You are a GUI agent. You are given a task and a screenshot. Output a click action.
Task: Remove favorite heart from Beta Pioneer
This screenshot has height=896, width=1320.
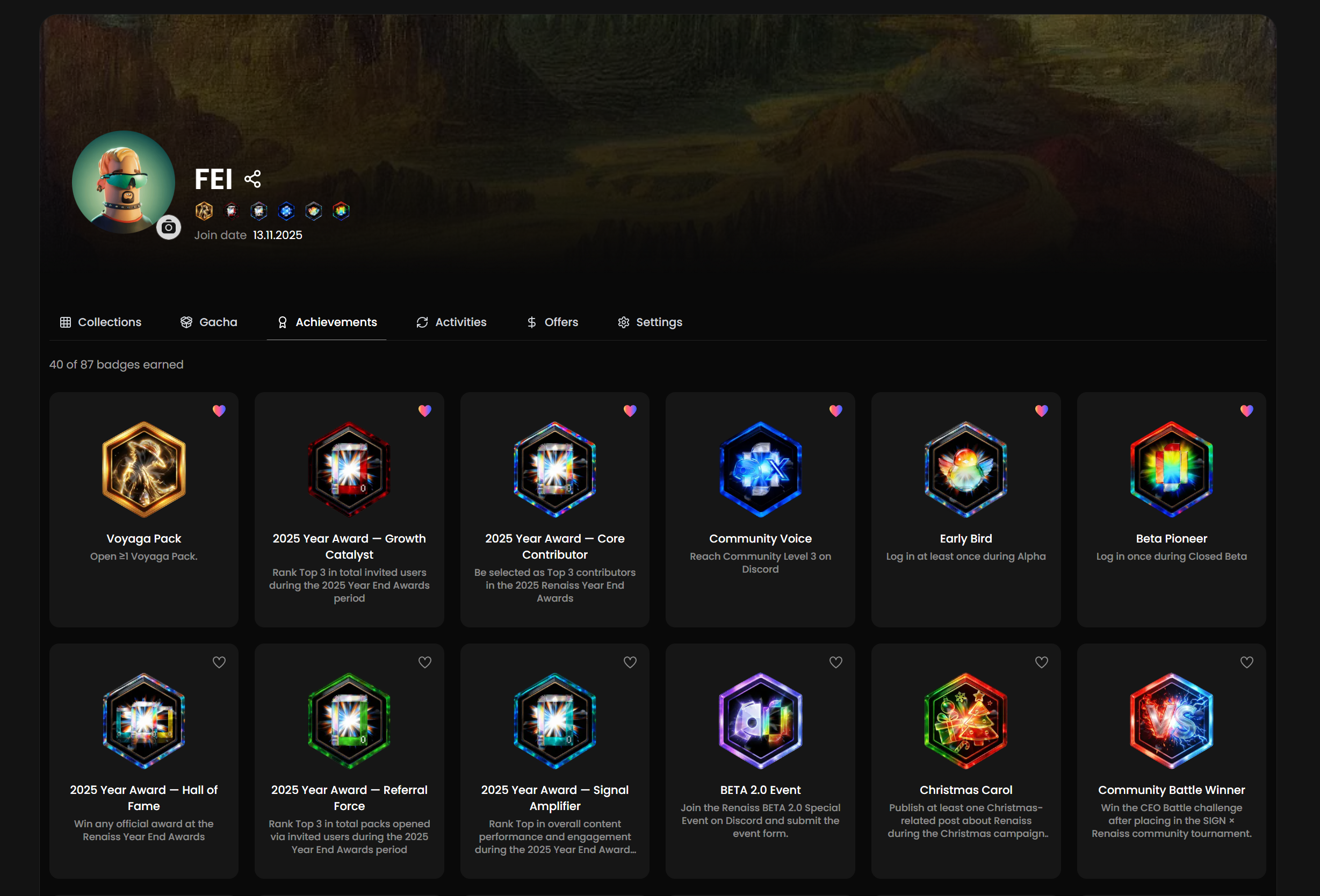click(1247, 410)
